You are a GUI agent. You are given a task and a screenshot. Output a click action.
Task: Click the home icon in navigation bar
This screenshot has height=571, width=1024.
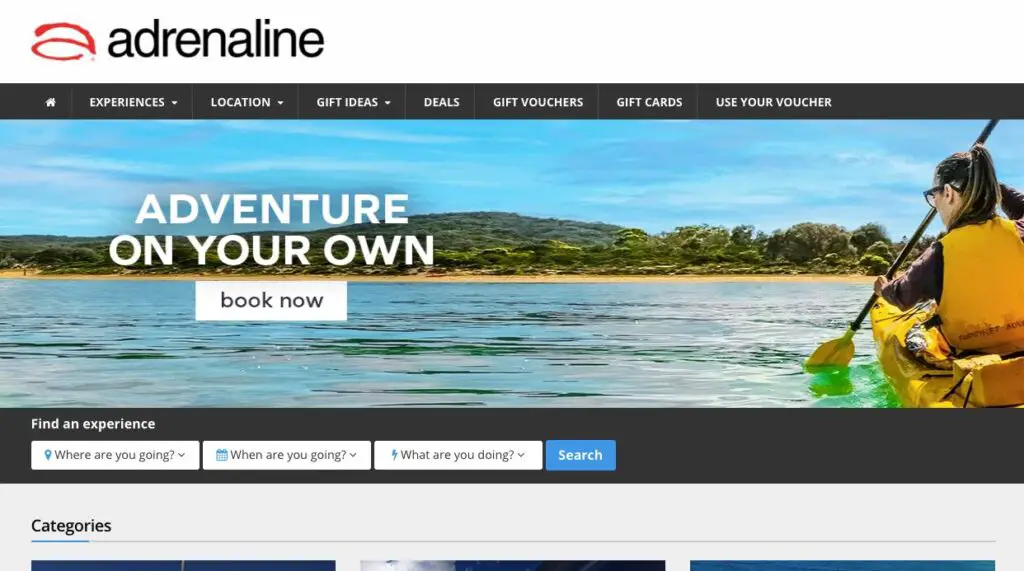(x=50, y=102)
